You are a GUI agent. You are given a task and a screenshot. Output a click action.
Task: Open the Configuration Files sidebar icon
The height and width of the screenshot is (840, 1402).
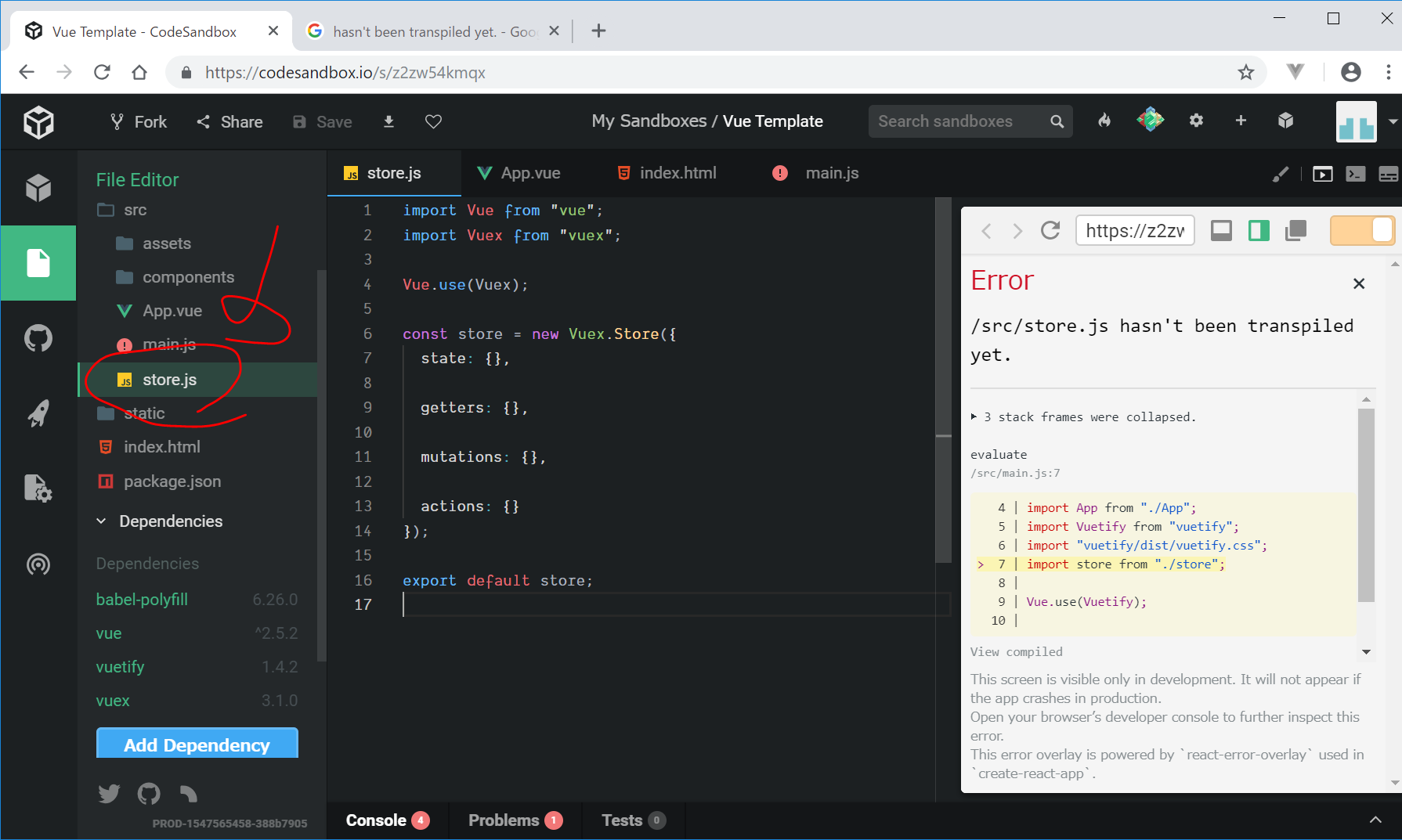click(38, 488)
